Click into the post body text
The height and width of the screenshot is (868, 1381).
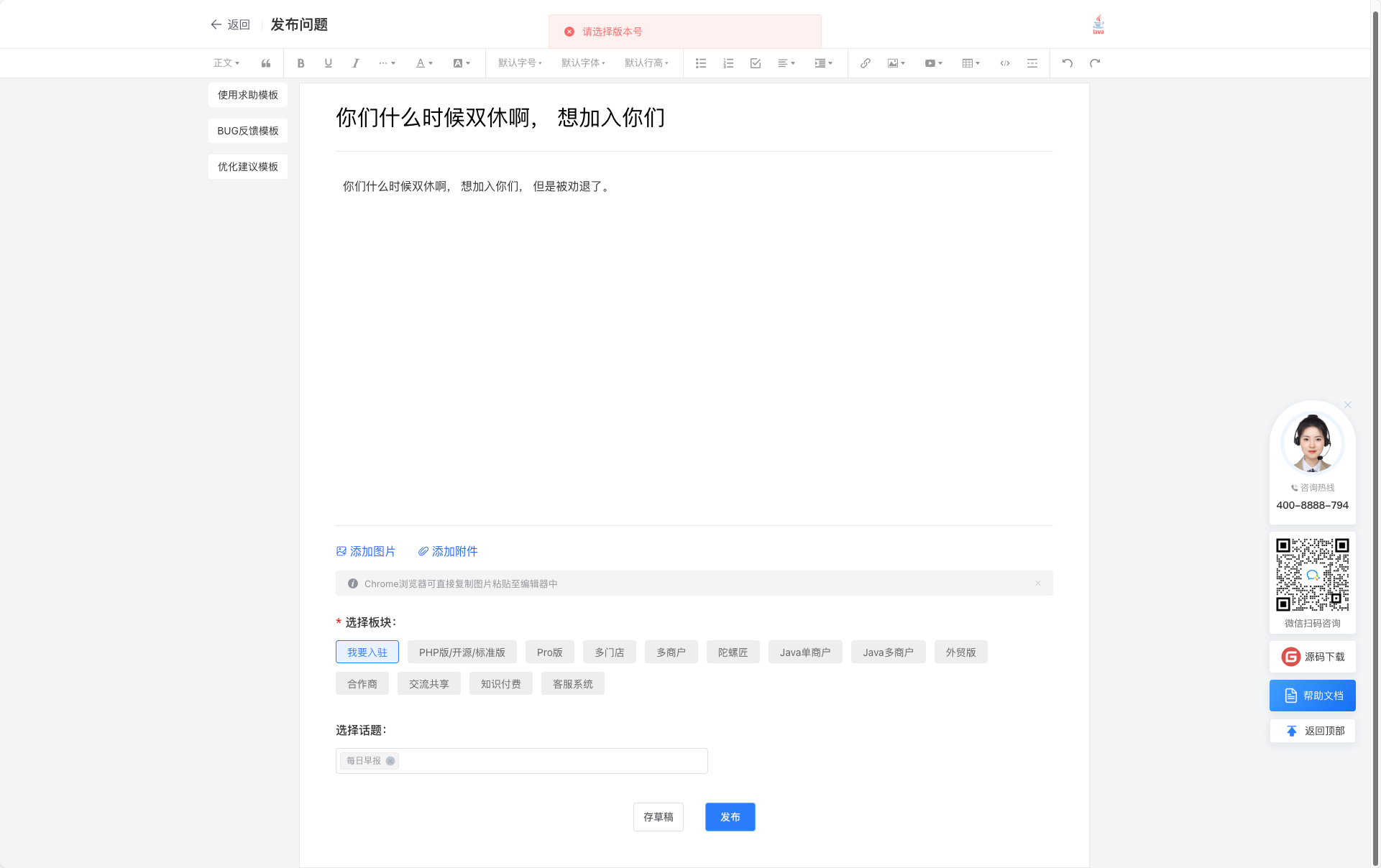(x=477, y=187)
